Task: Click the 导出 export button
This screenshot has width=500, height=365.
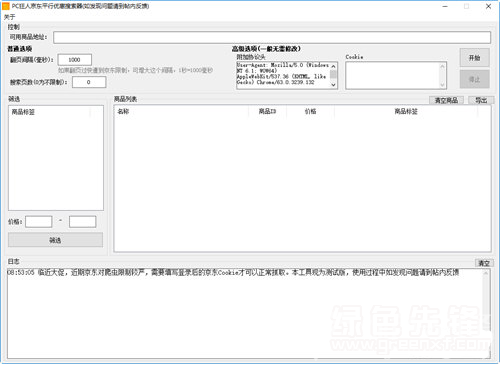Action: tap(481, 100)
